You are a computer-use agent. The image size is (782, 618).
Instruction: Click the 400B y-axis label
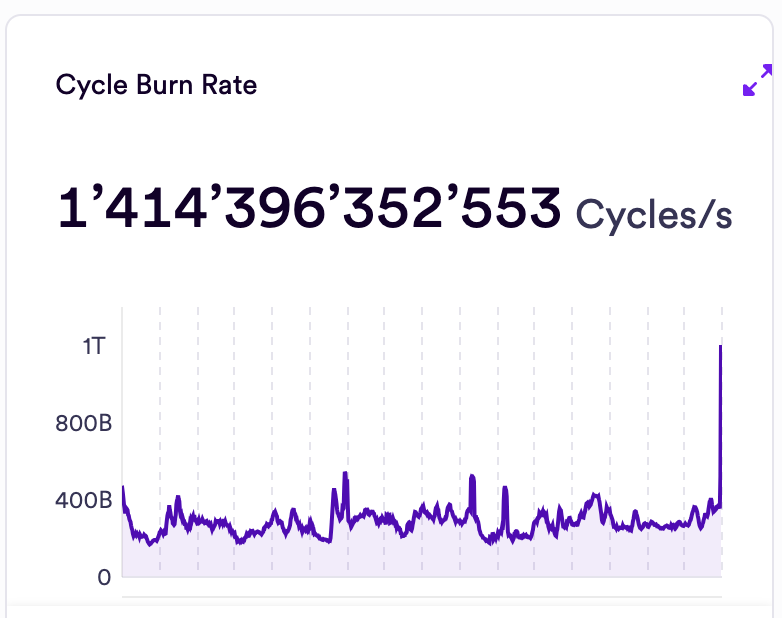[x=83, y=500]
